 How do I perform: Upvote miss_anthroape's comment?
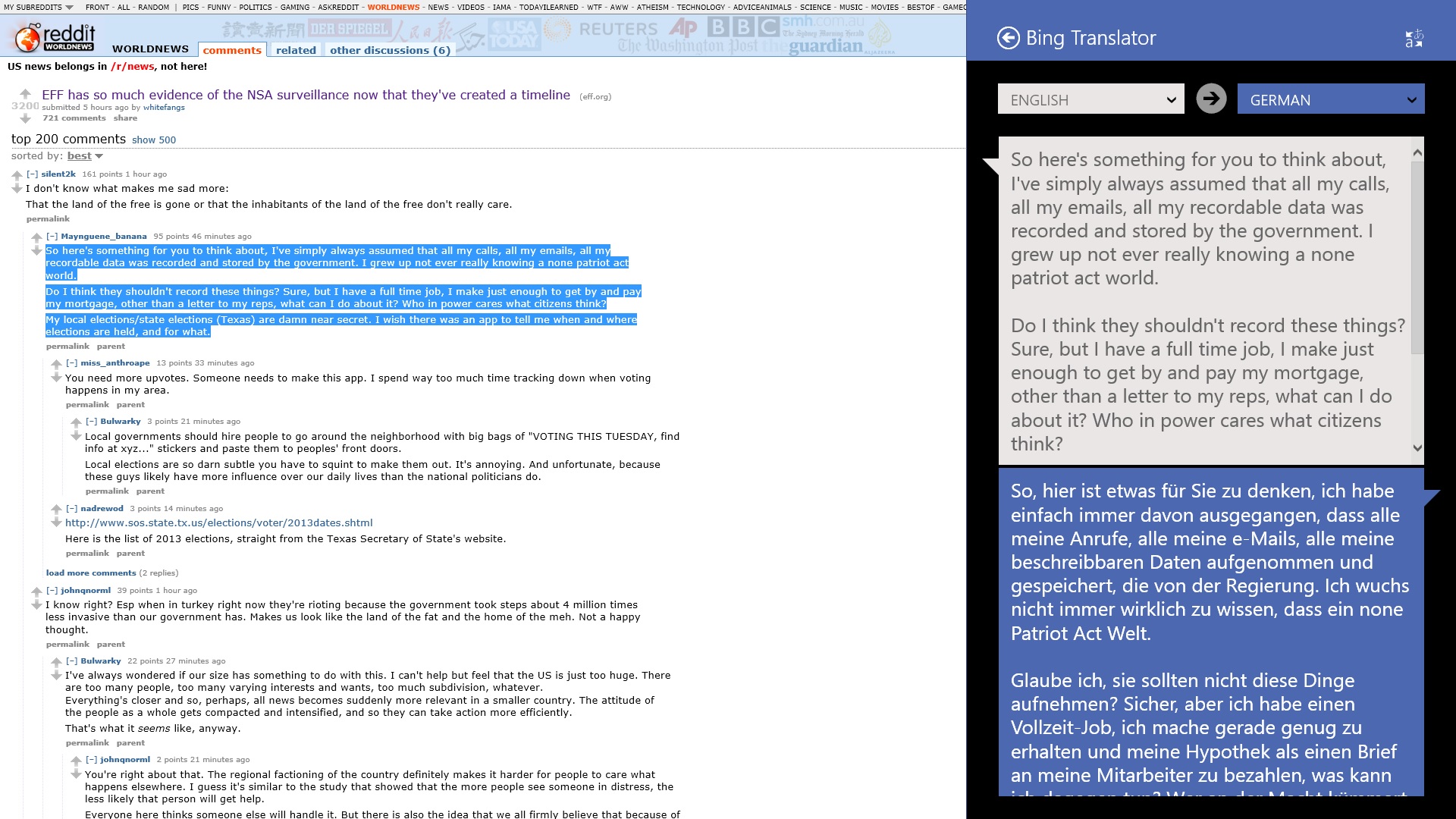pos(57,364)
